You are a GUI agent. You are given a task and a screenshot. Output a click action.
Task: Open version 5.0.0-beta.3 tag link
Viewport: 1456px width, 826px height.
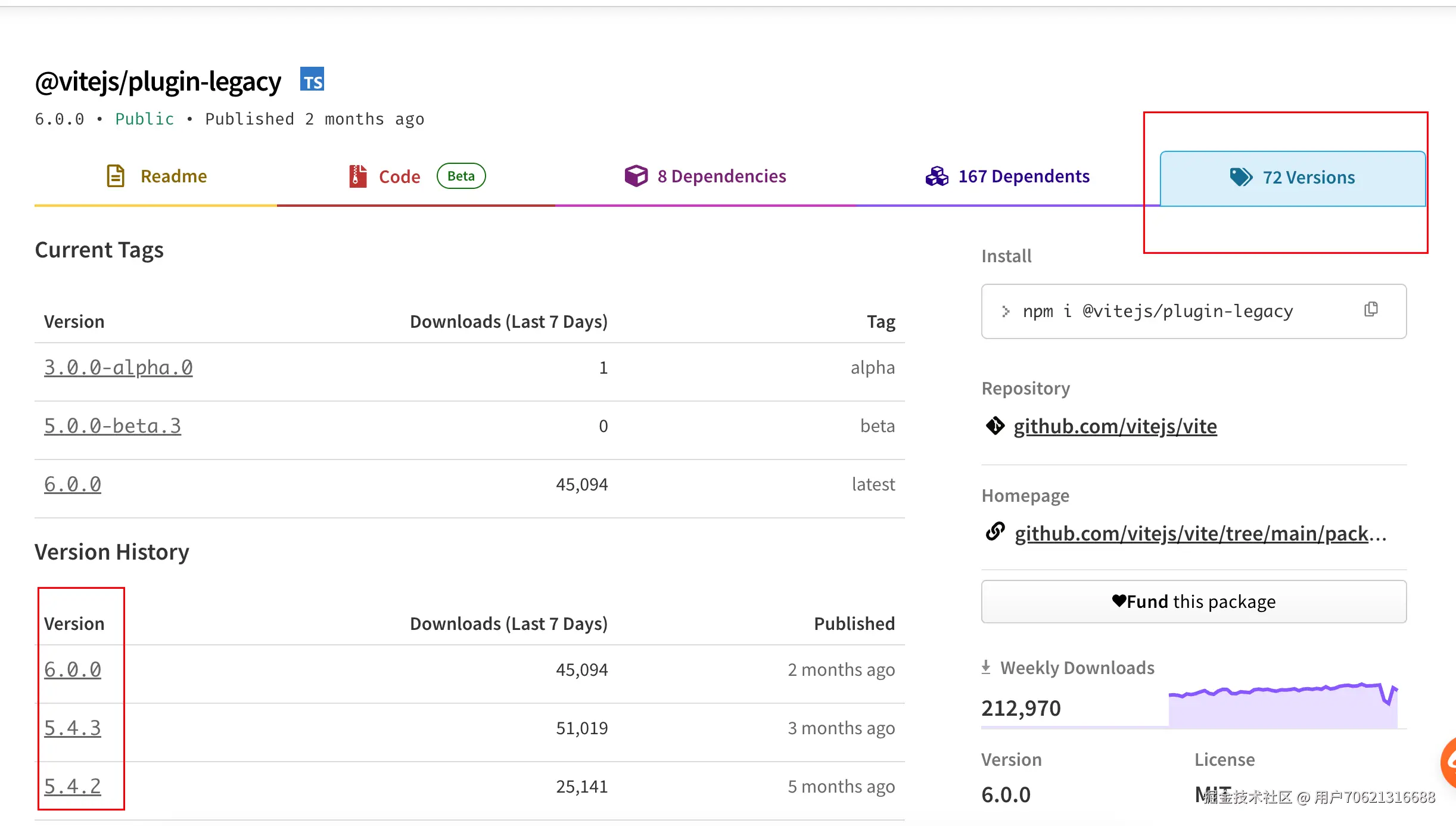pyautogui.click(x=112, y=426)
